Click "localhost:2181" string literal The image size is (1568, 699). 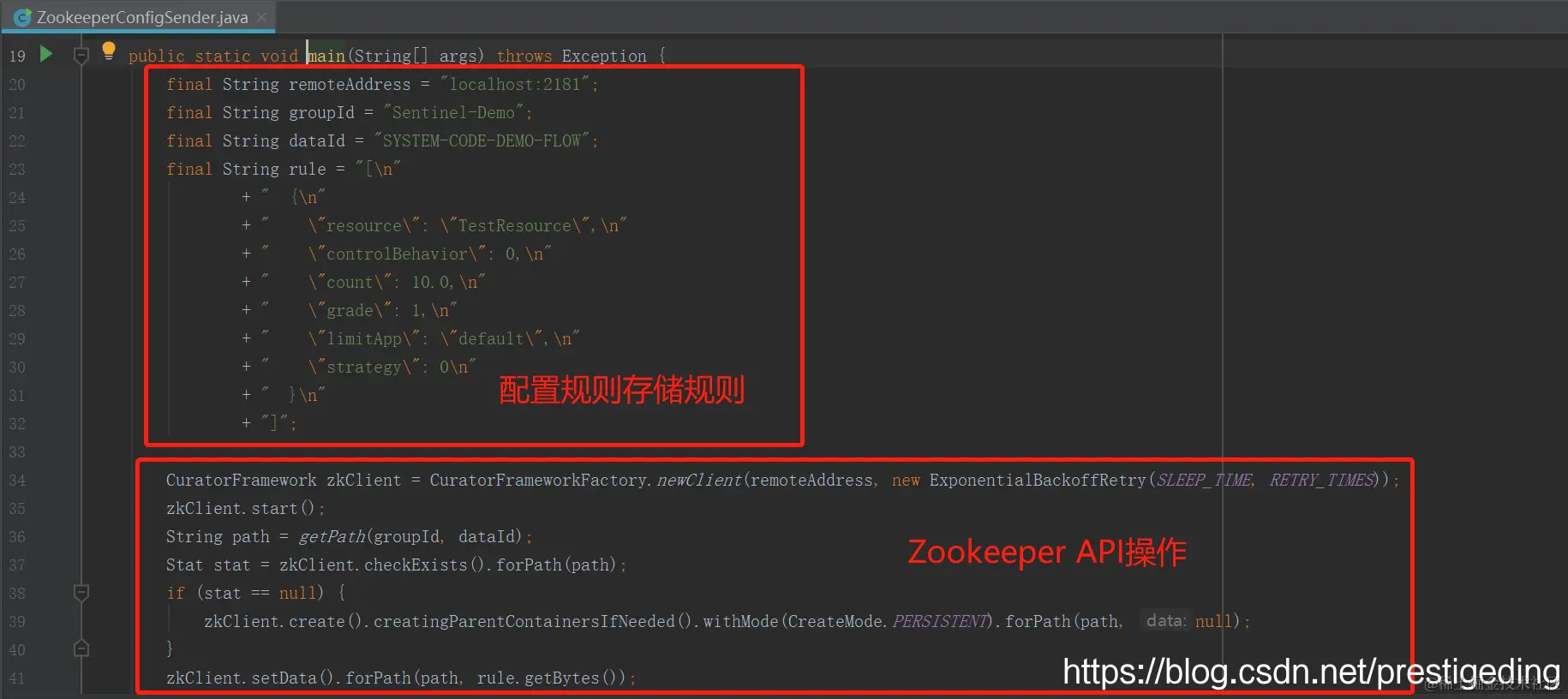point(516,84)
